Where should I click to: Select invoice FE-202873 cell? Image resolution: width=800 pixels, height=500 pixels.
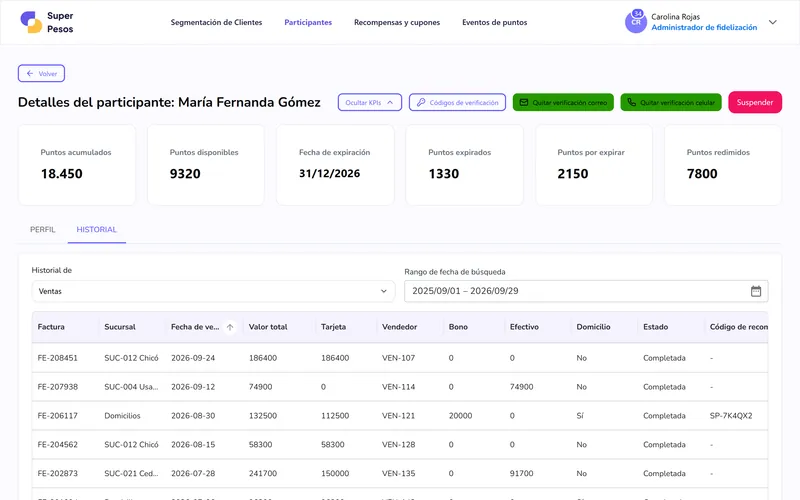coord(58,473)
